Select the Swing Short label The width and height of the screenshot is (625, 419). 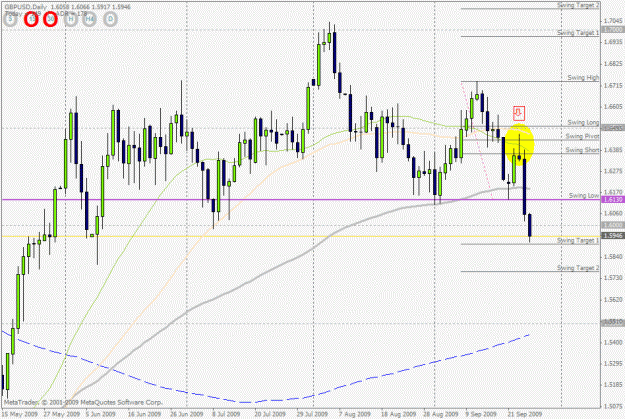tap(582, 150)
